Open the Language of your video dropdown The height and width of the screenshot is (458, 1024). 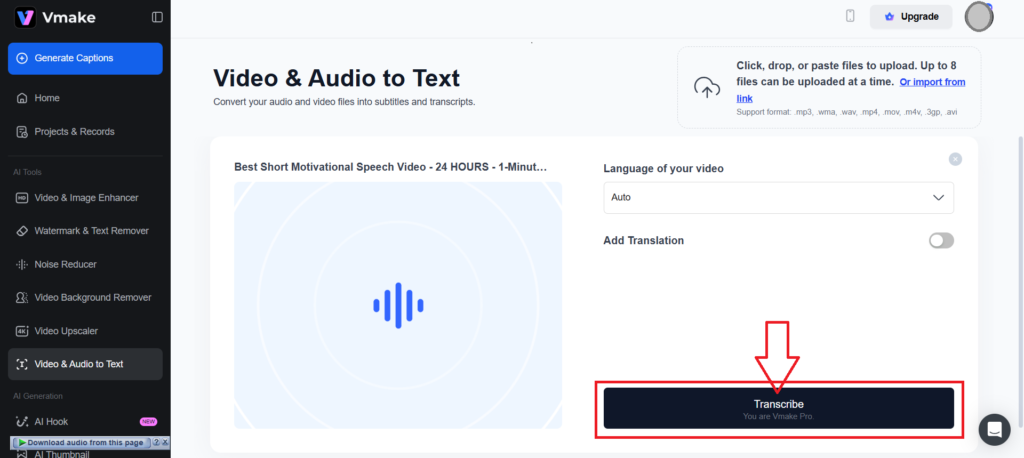778,198
